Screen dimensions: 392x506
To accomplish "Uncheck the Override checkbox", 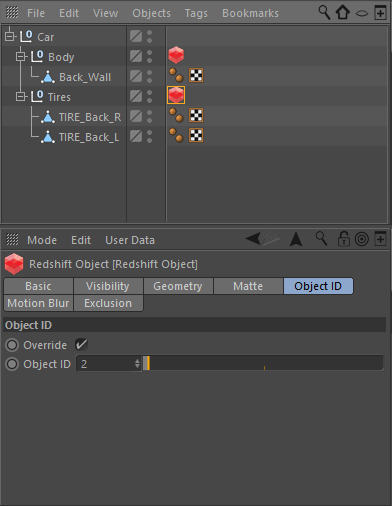I will coord(81,344).
